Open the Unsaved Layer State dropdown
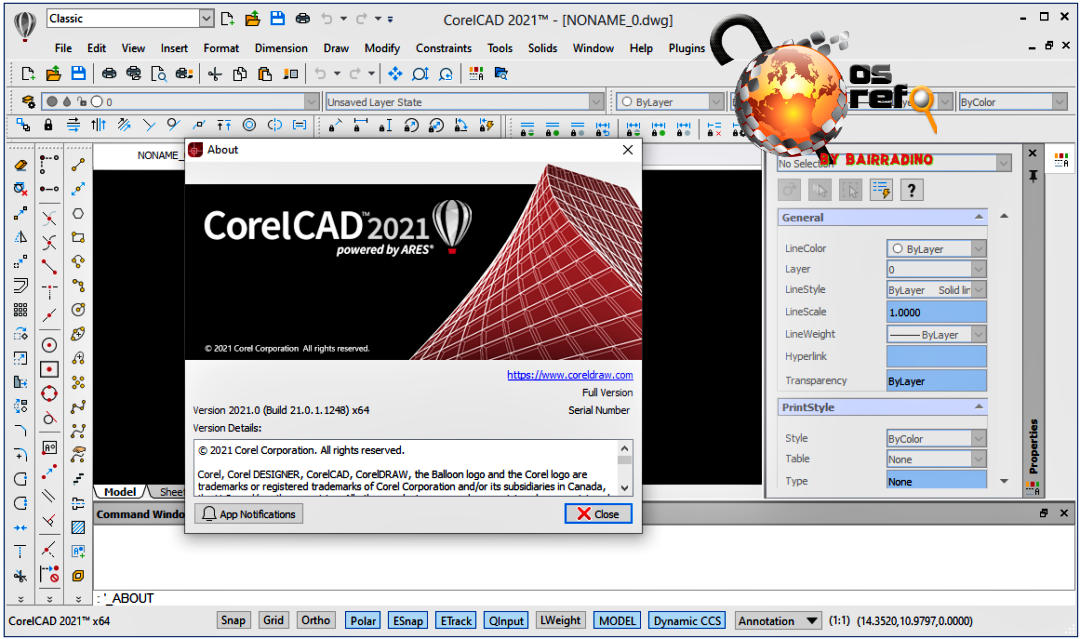The height and width of the screenshot is (639, 1080). tap(596, 102)
